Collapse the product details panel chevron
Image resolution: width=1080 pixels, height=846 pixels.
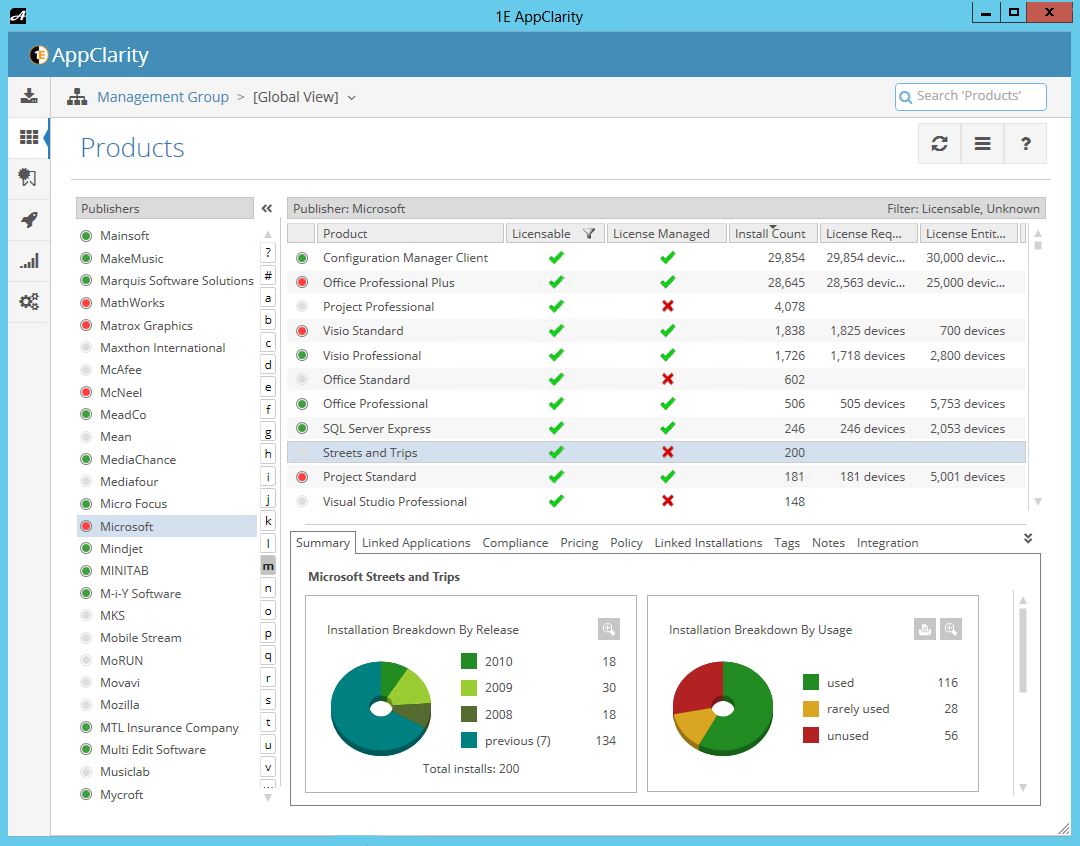(x=1028, y=539)
